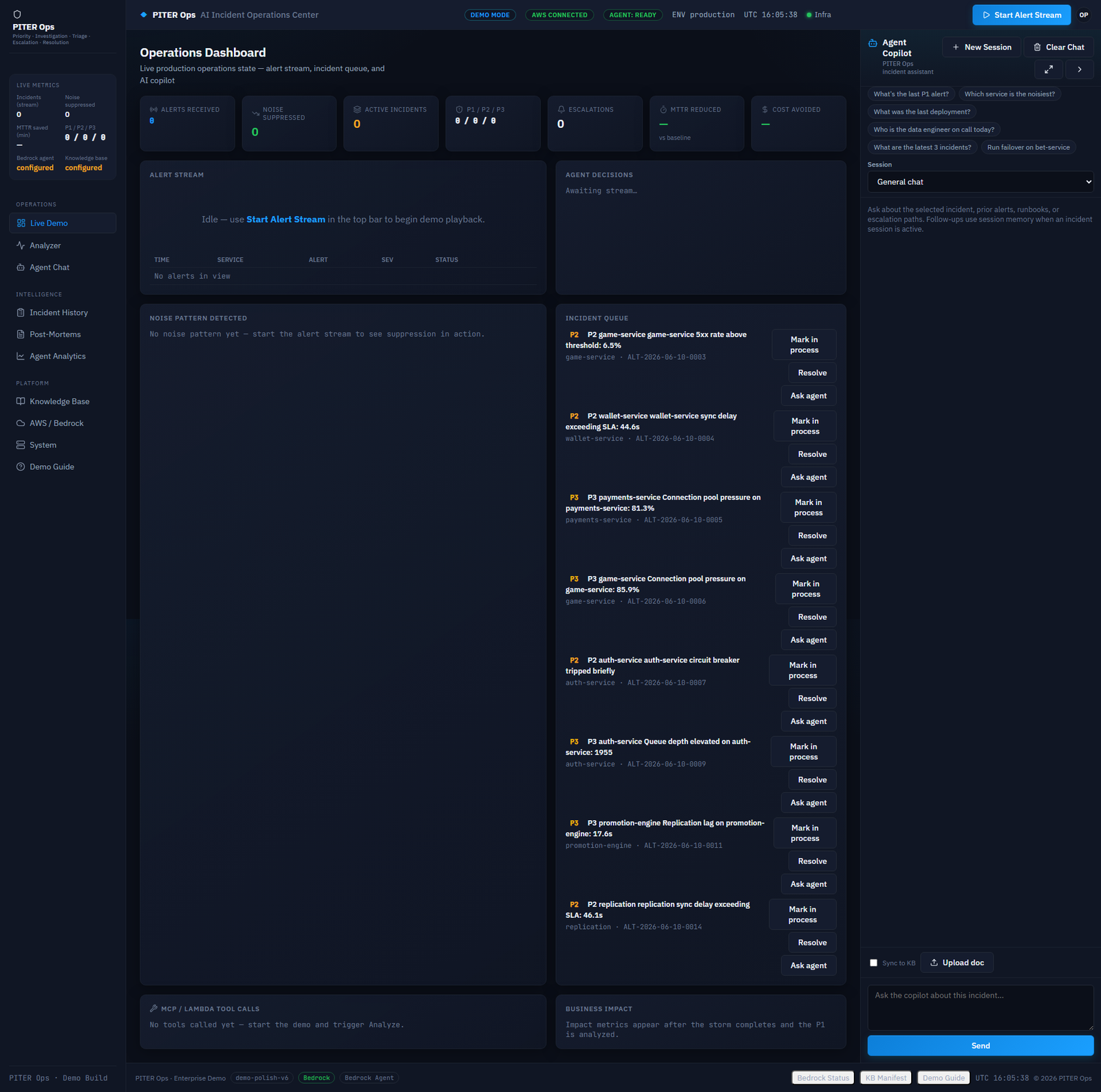The width and height of the screenshot is (1101, 1092).
Task: Click the Active Incidents layers icon
Action: [357, 109]
